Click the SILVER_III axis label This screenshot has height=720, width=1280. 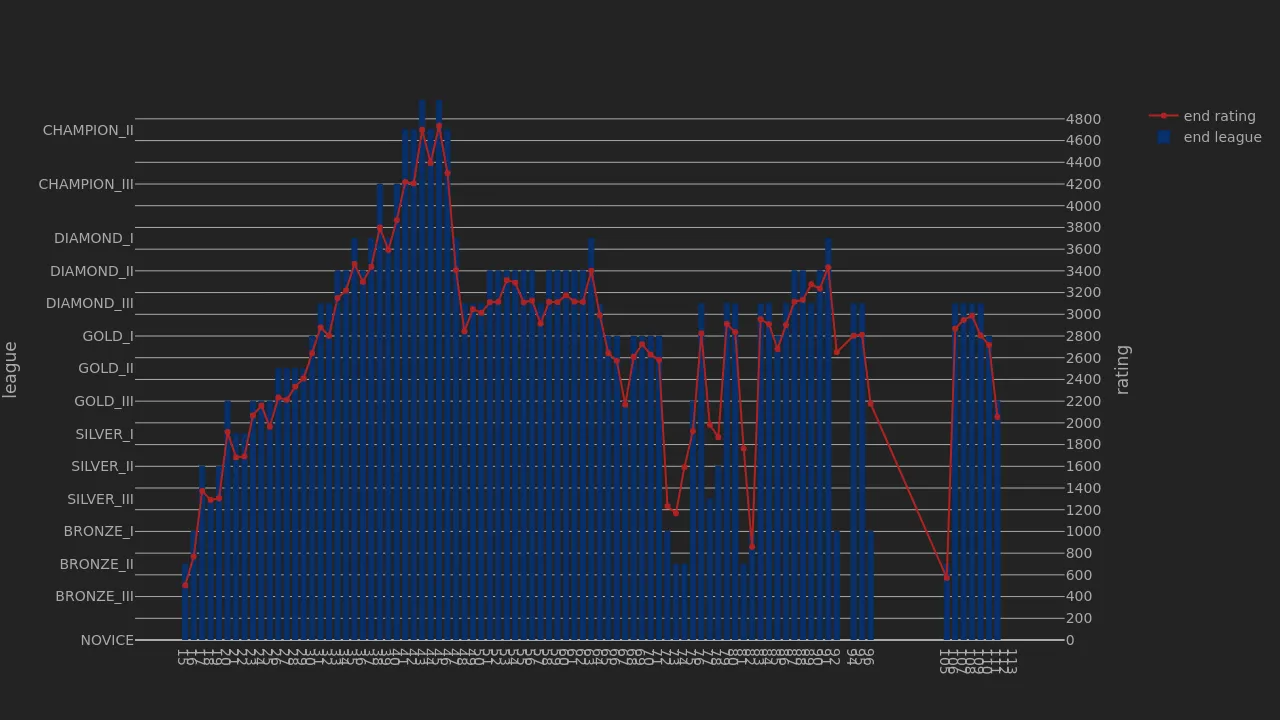click(101, 499)
